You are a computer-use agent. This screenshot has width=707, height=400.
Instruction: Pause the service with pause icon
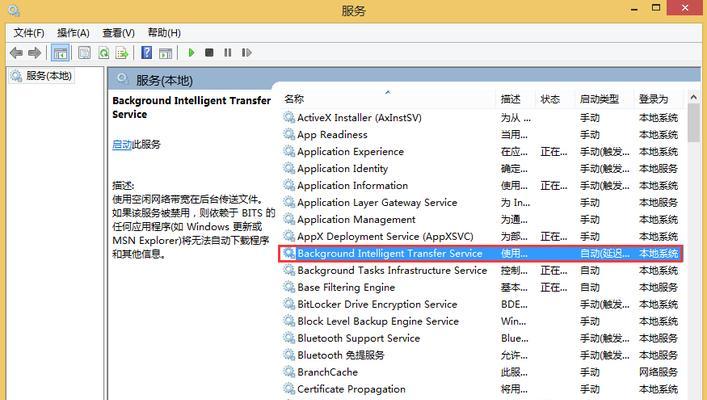228,53
